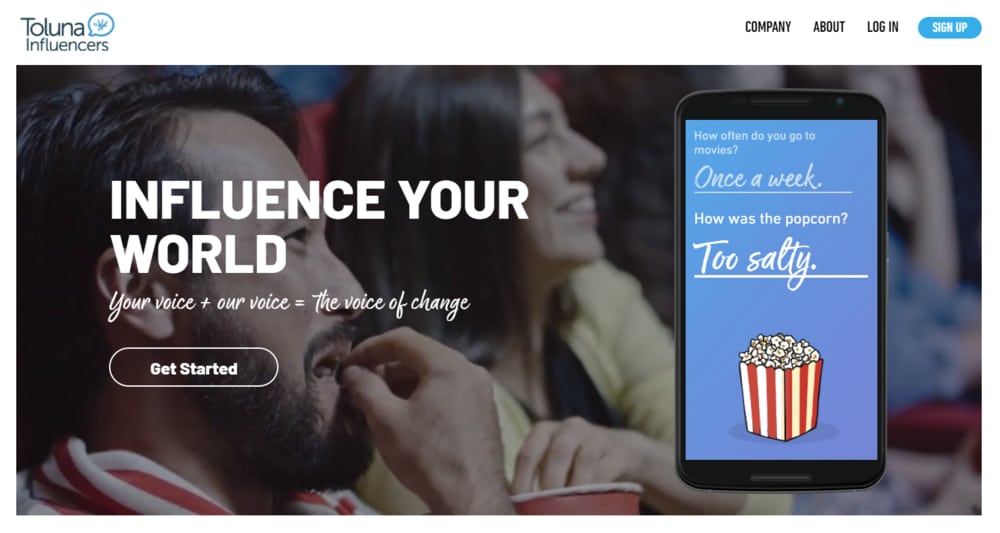Click the popcorn bucket illustration
The width and height of the screenshot is (1000, 533).
pos(780,386)
